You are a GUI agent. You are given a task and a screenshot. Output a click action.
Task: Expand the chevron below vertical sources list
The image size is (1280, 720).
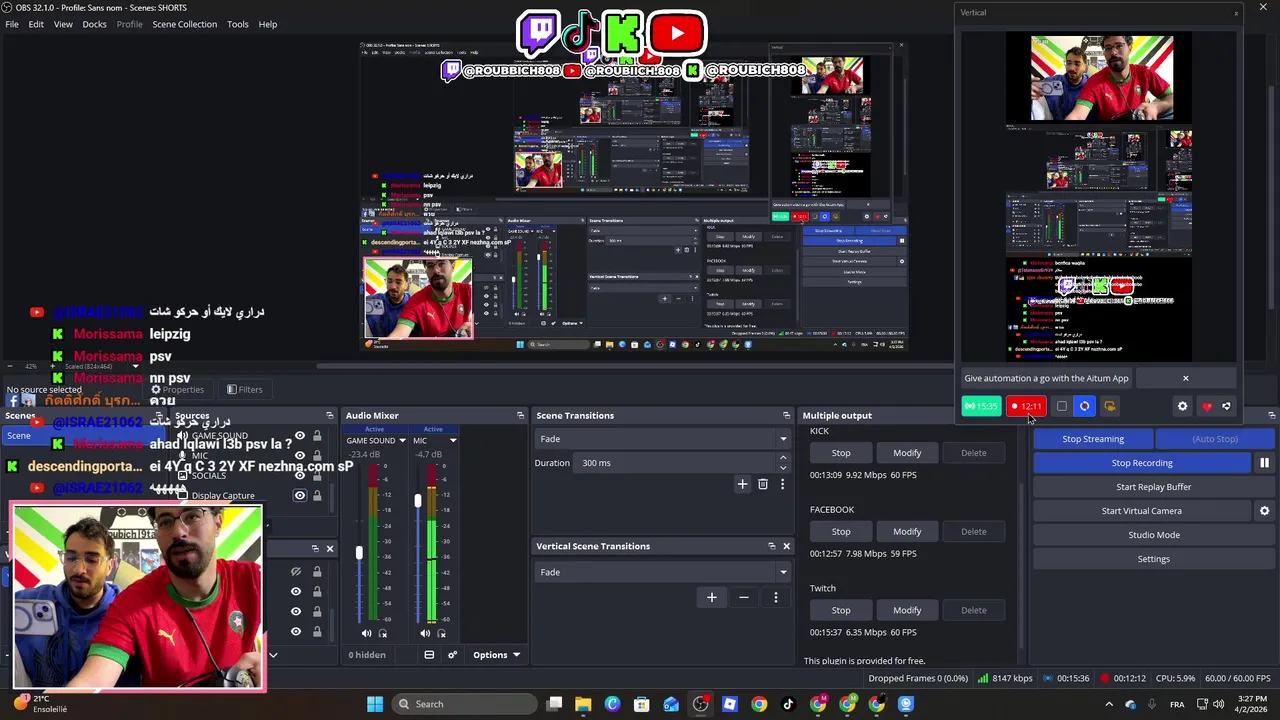tap(272, 655)
